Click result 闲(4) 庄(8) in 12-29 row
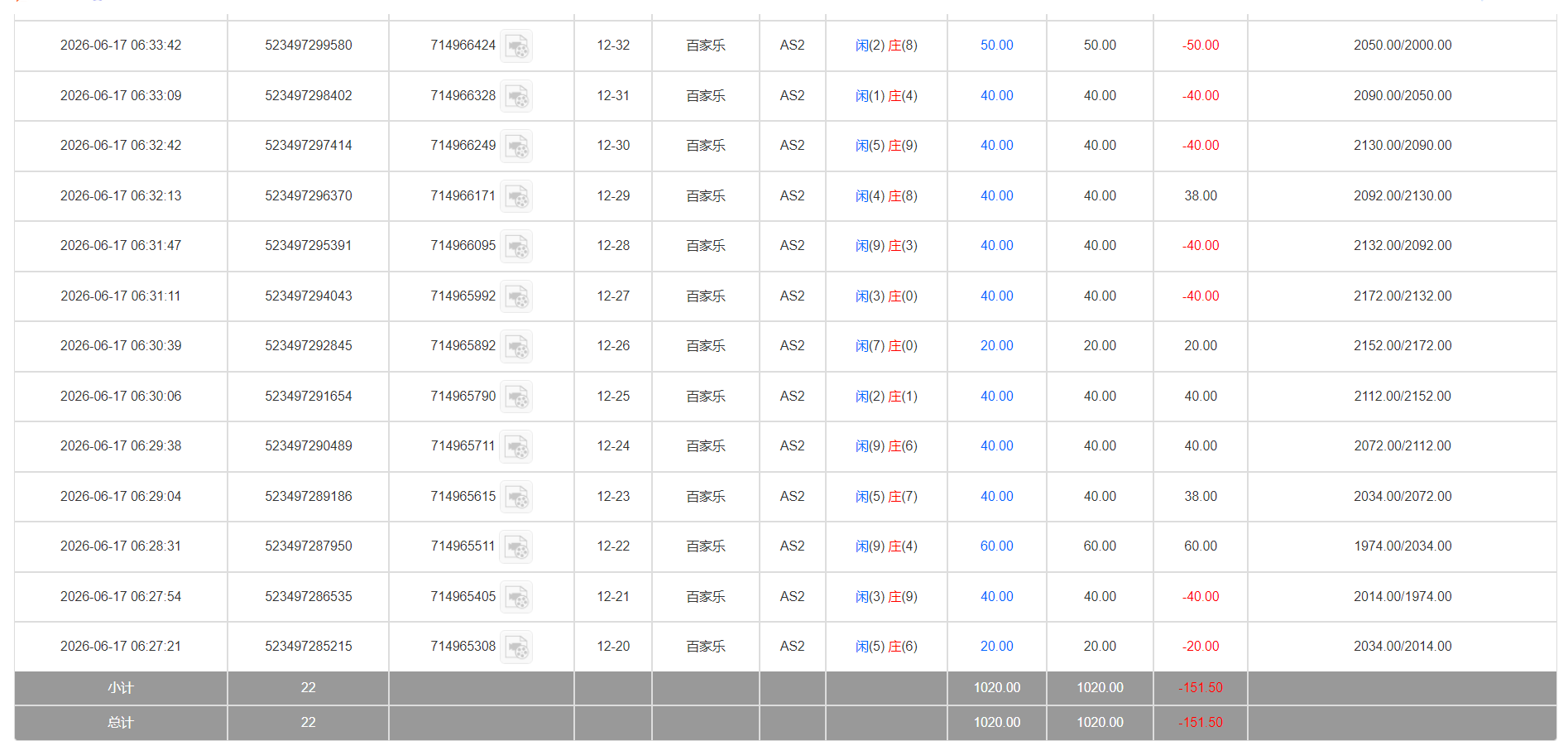The height and width of the screenshot is (741, 1568). 886,196
